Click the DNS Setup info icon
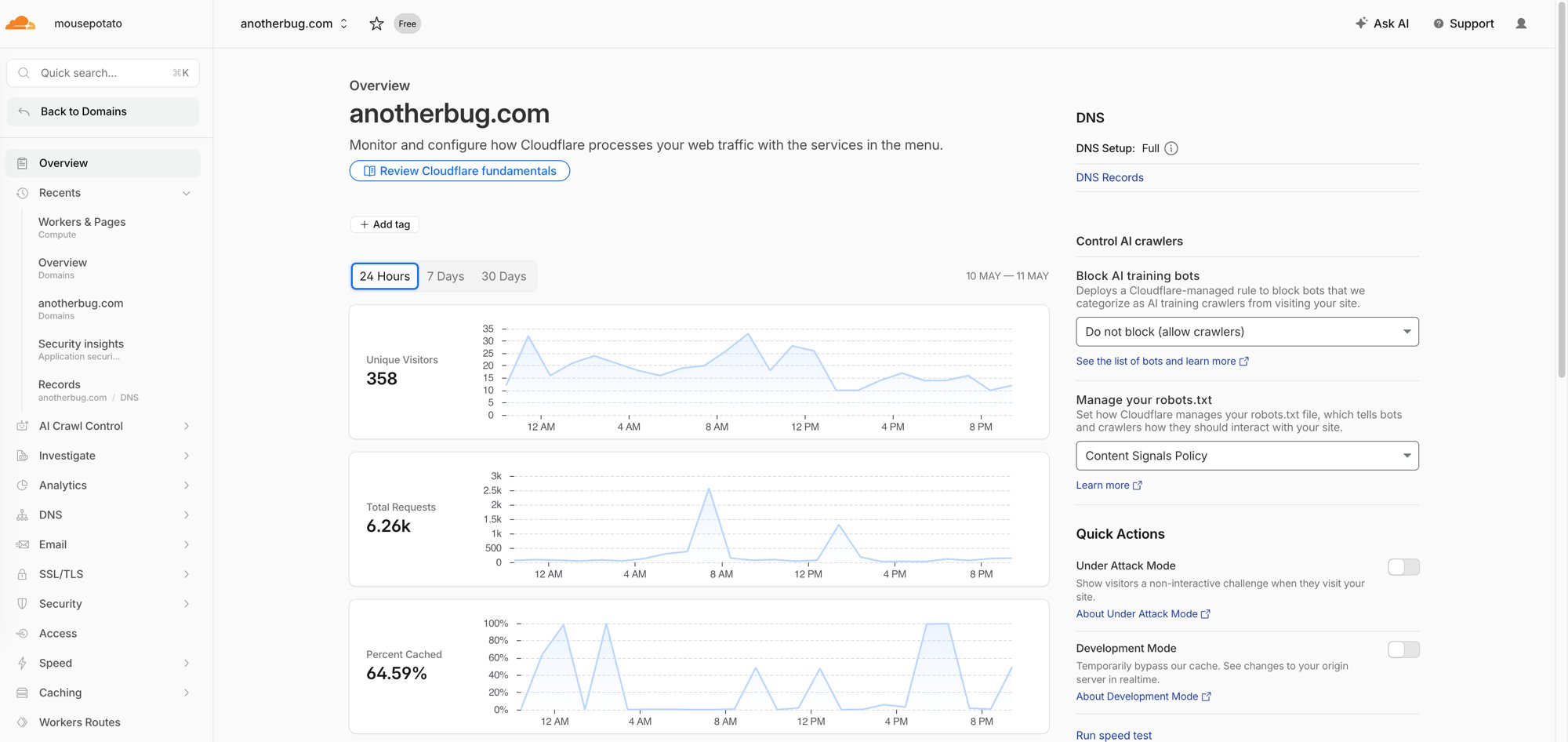1568x742 pixels. tap(1171, 148)
